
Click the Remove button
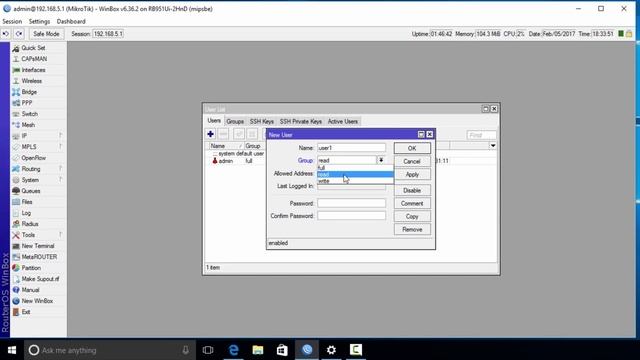(412, 229)
